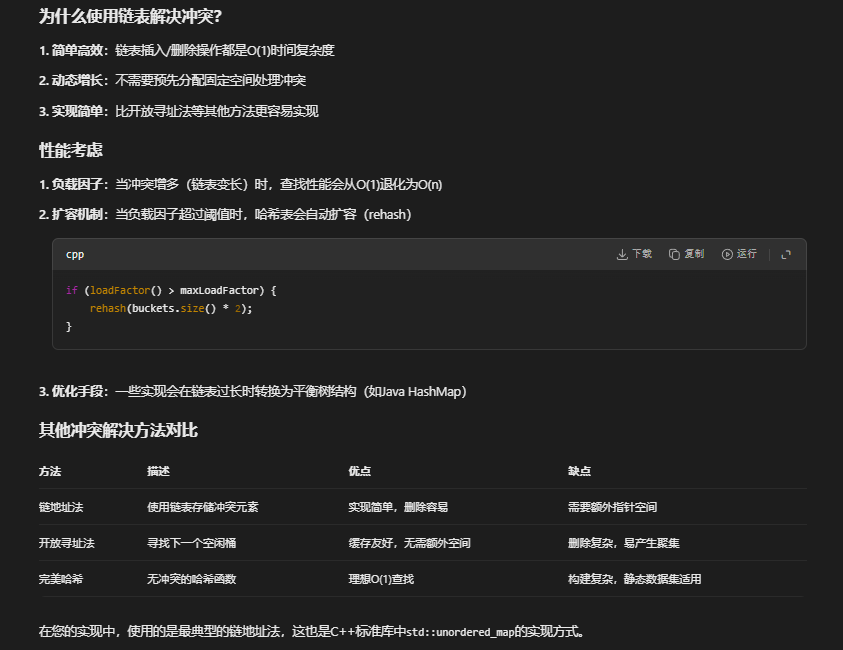Screen dimensions: 843x650
Task: Click closing brace line in code
Action: 68,326
